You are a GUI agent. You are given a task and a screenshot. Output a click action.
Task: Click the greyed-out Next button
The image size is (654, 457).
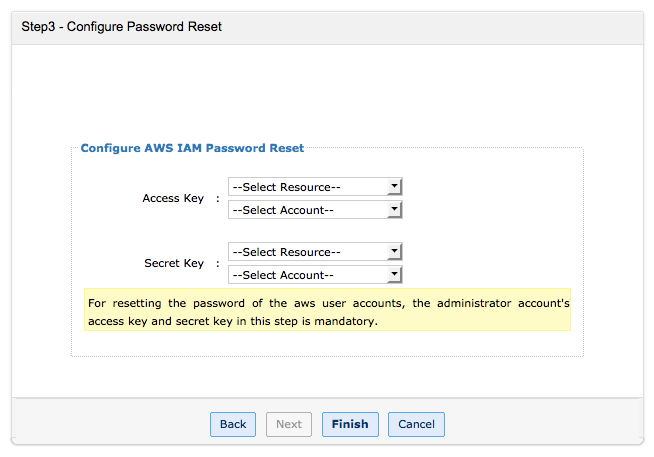coord(289,424)
